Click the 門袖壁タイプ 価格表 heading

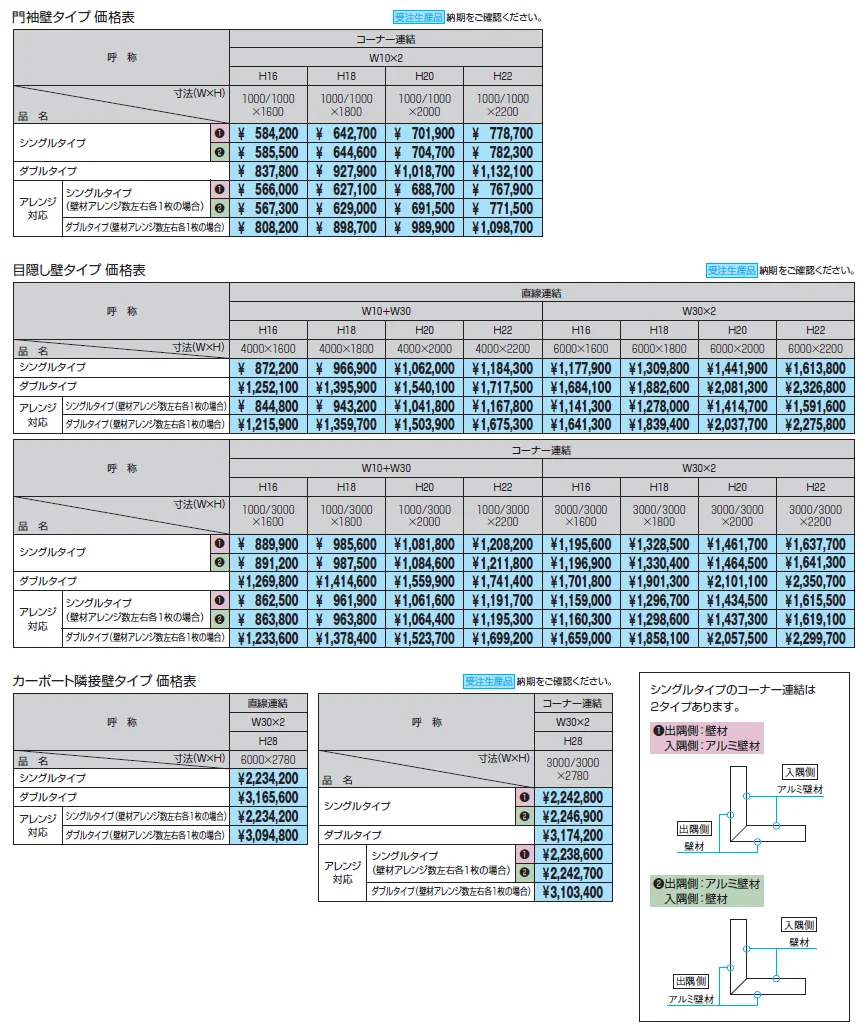coord(73,17)
